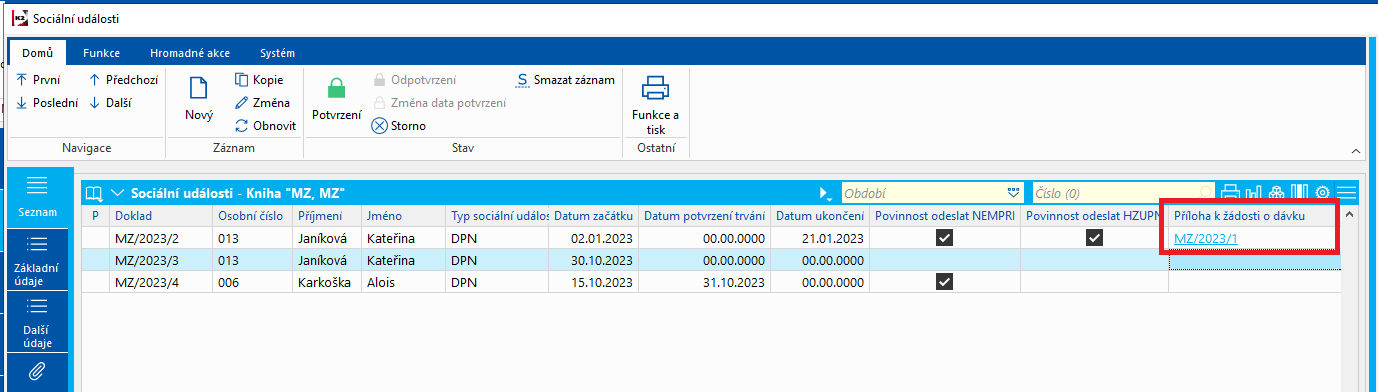Click the Povinnost odeslat NEMPRI column header
The width and height of the screenshot is (1378, 392).
click(944, 216)
